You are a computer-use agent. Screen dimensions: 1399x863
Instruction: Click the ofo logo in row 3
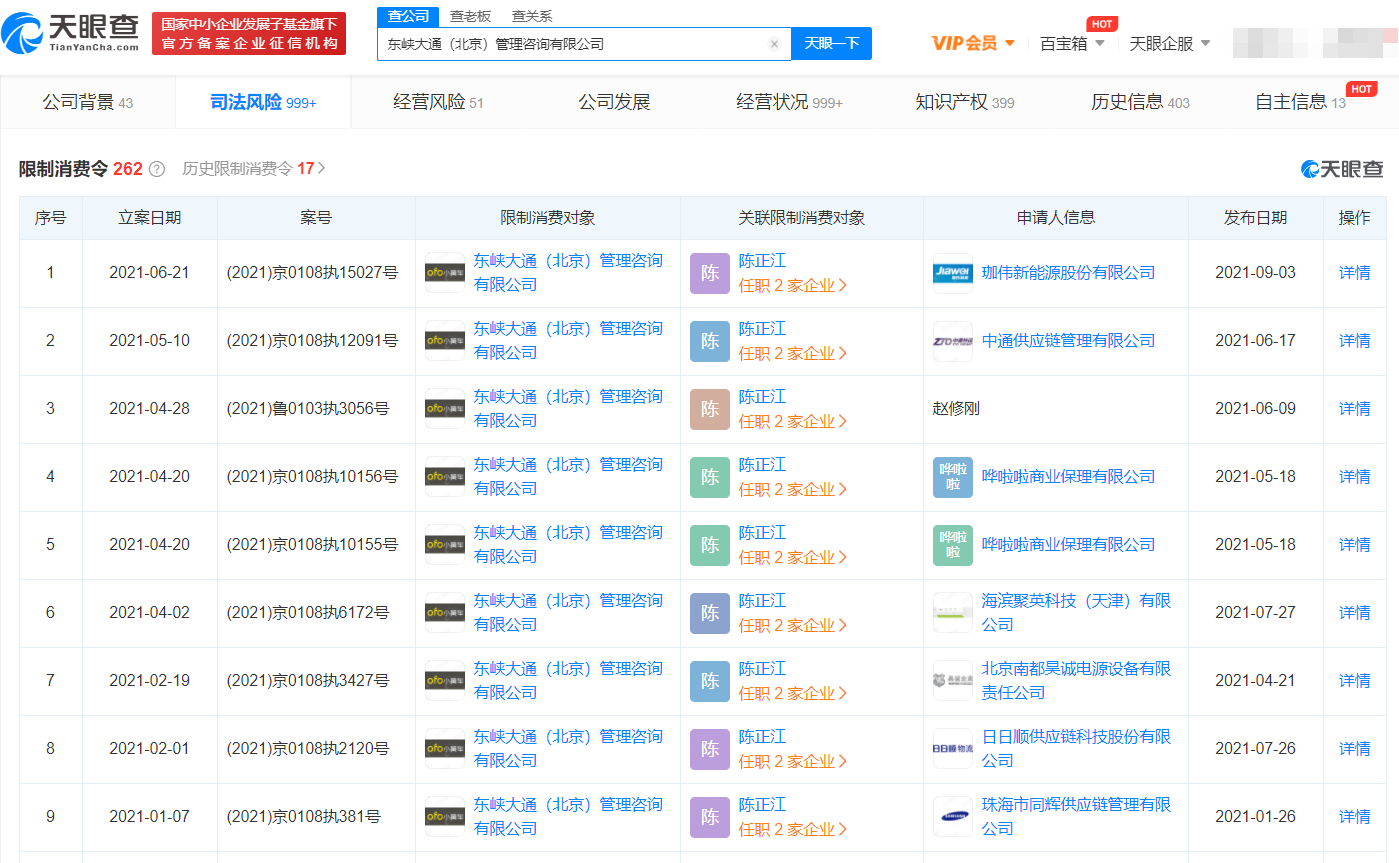(x=445, y=409)
